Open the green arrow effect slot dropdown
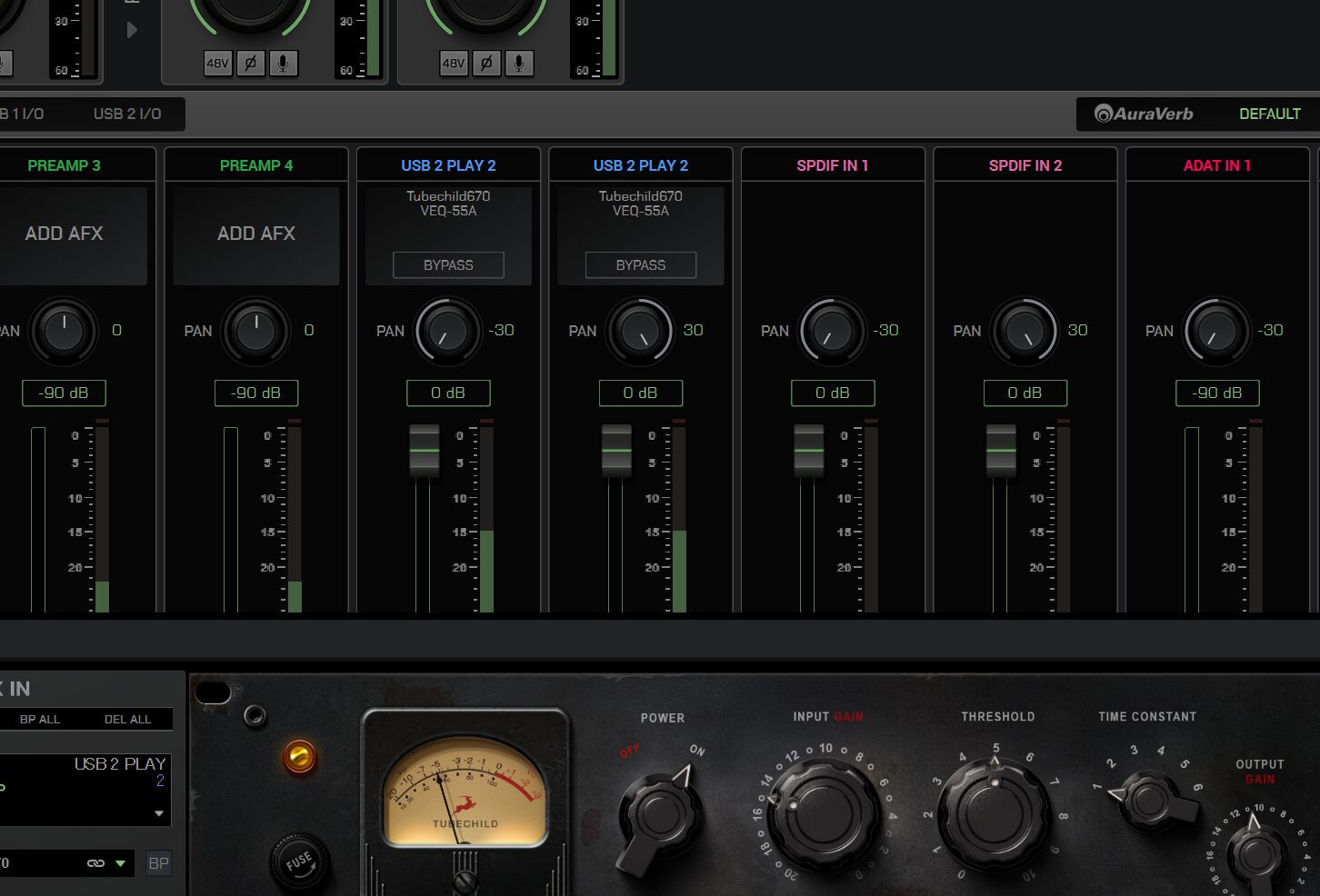The image size is (1320, 896). point(120,863)
